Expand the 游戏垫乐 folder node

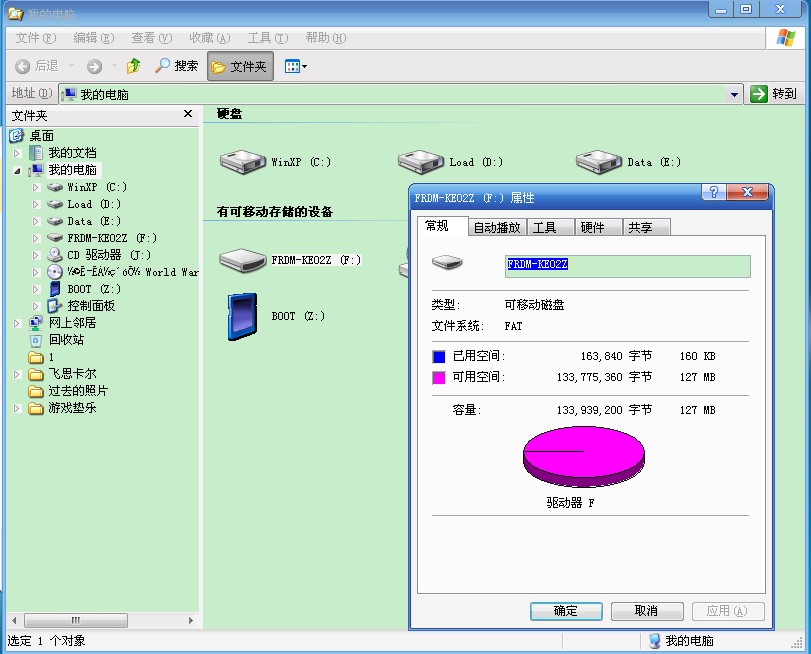pyautogui.click(x=17, y=408)
